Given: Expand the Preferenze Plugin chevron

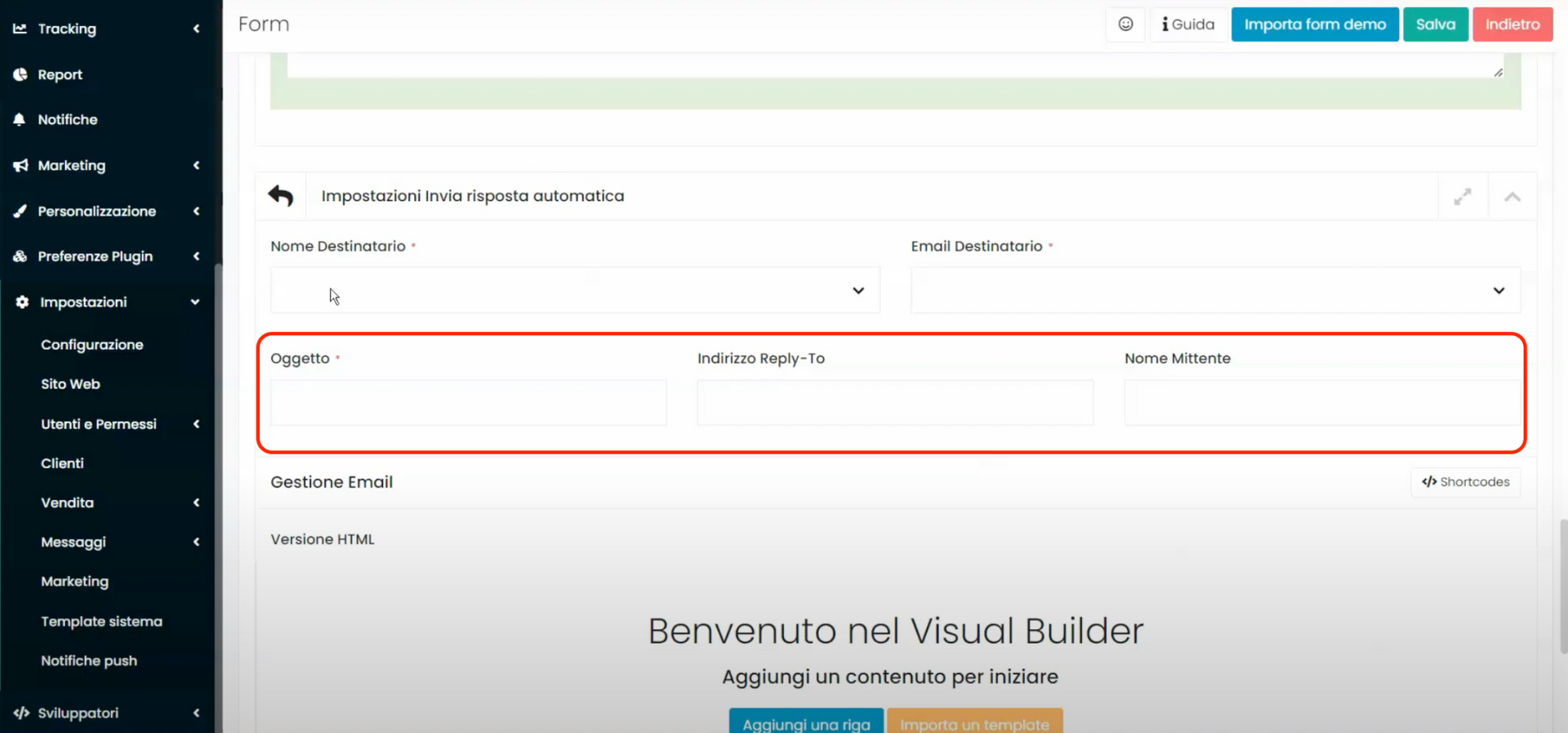Looking at the screenshot, I should coord(197,257).
